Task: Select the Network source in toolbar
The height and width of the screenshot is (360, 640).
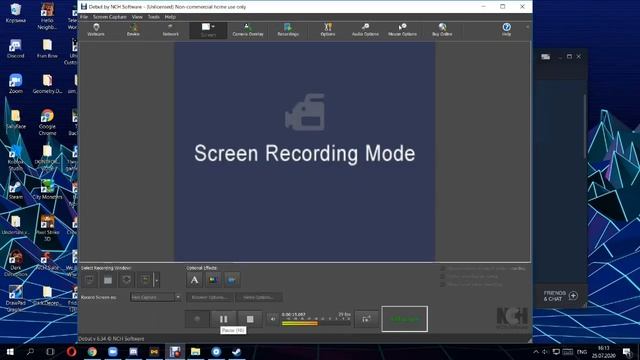Action: pos(171,30)
